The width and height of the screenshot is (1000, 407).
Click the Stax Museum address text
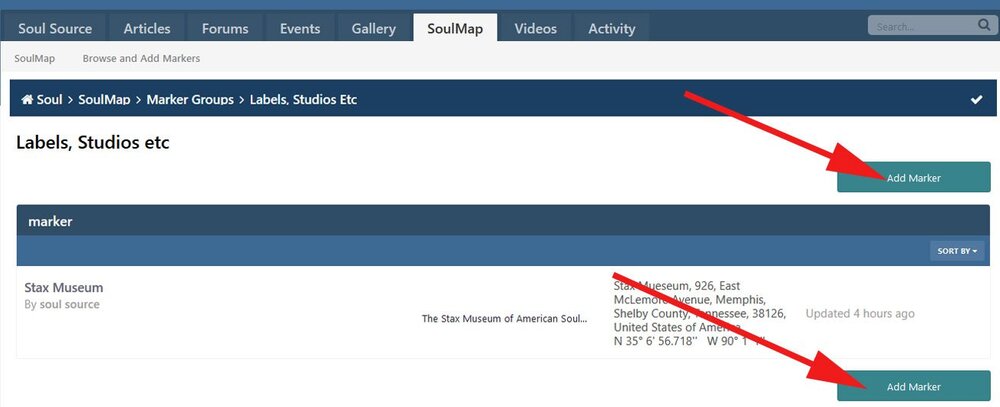700,313
